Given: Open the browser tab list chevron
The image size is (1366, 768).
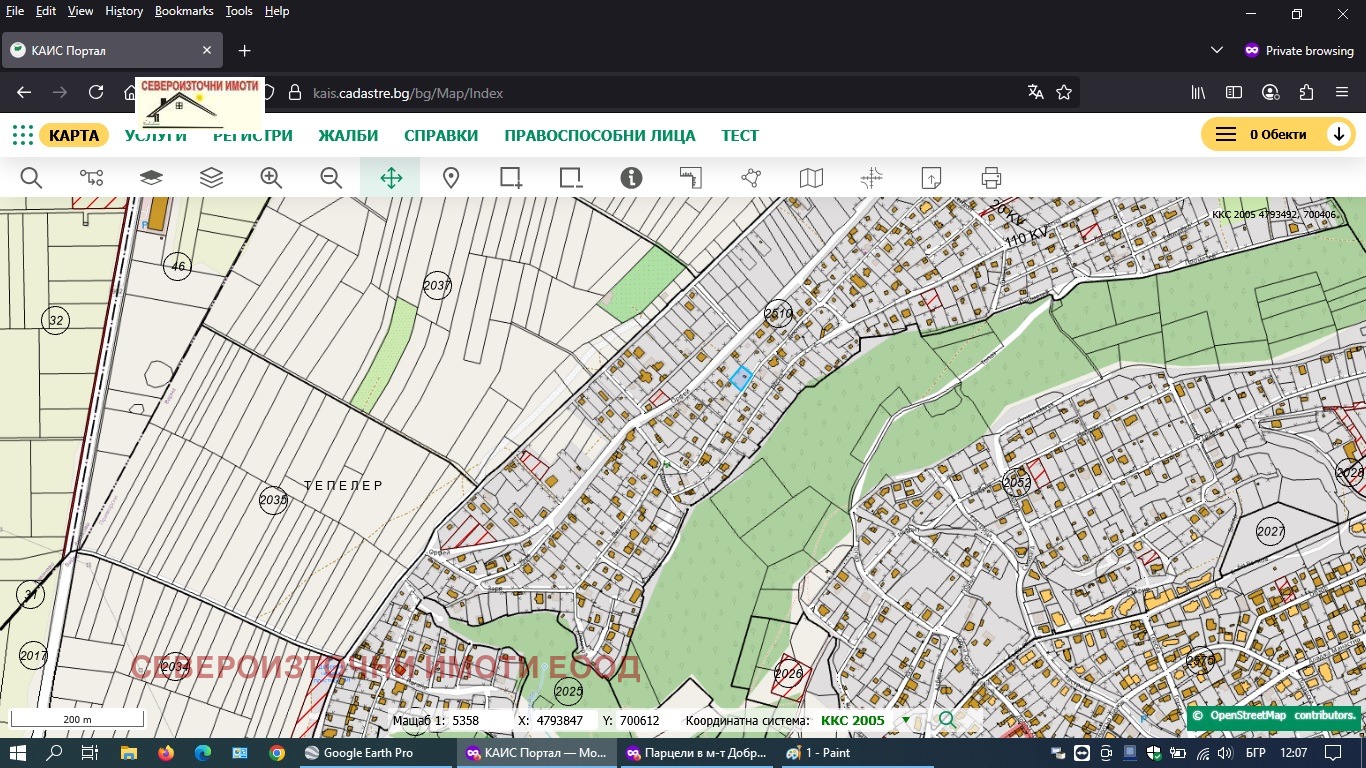Looking at the screenshot, I should (1217, 50).
